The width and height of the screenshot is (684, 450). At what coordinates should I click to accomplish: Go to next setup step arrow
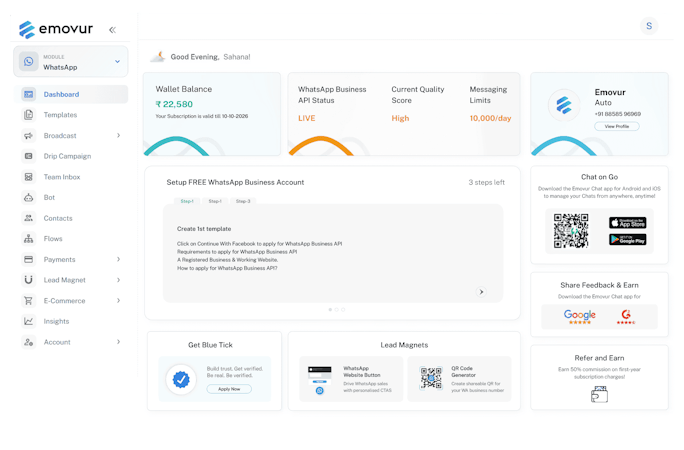coord(481,292)
